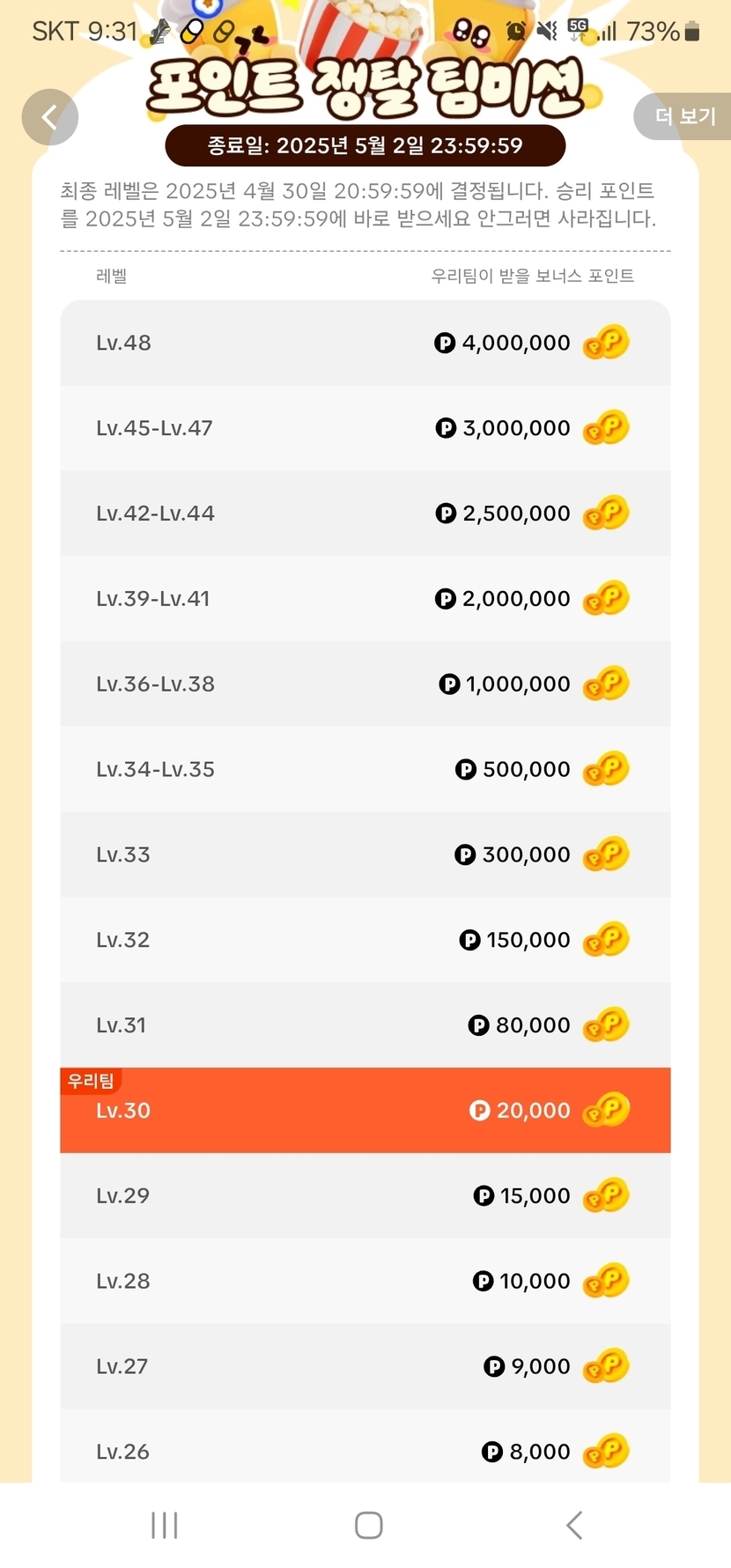Viewport: 731px width, 1568px height.
Task: Tap the black P icon next to 4,000,000
Action: point(445,343)
